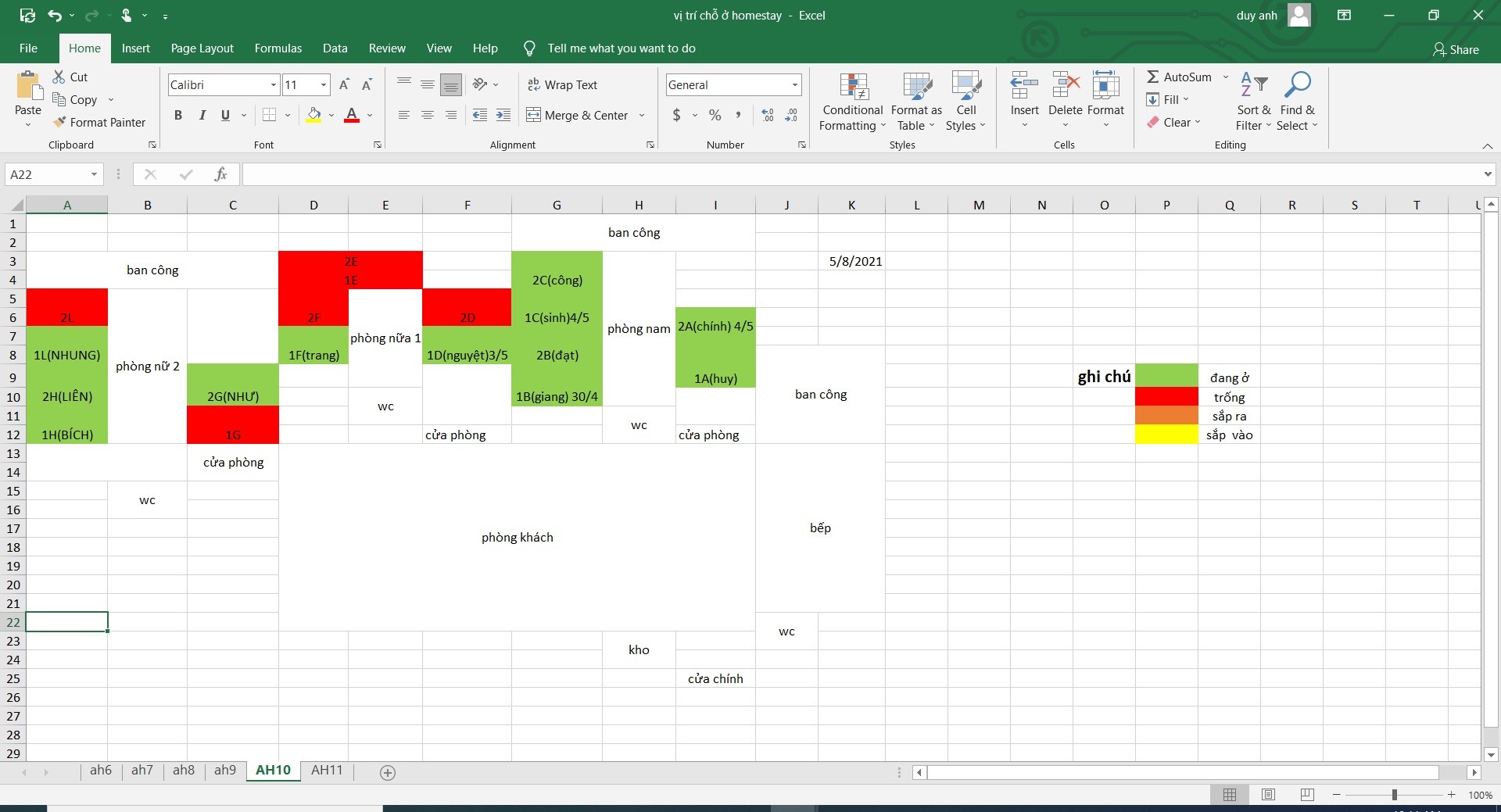Image resolution: width=1501 pixels, height=812 pixels.
Task: Click the Insert Function fx icon
Action: pyautogui.click(x=220, y=174)
